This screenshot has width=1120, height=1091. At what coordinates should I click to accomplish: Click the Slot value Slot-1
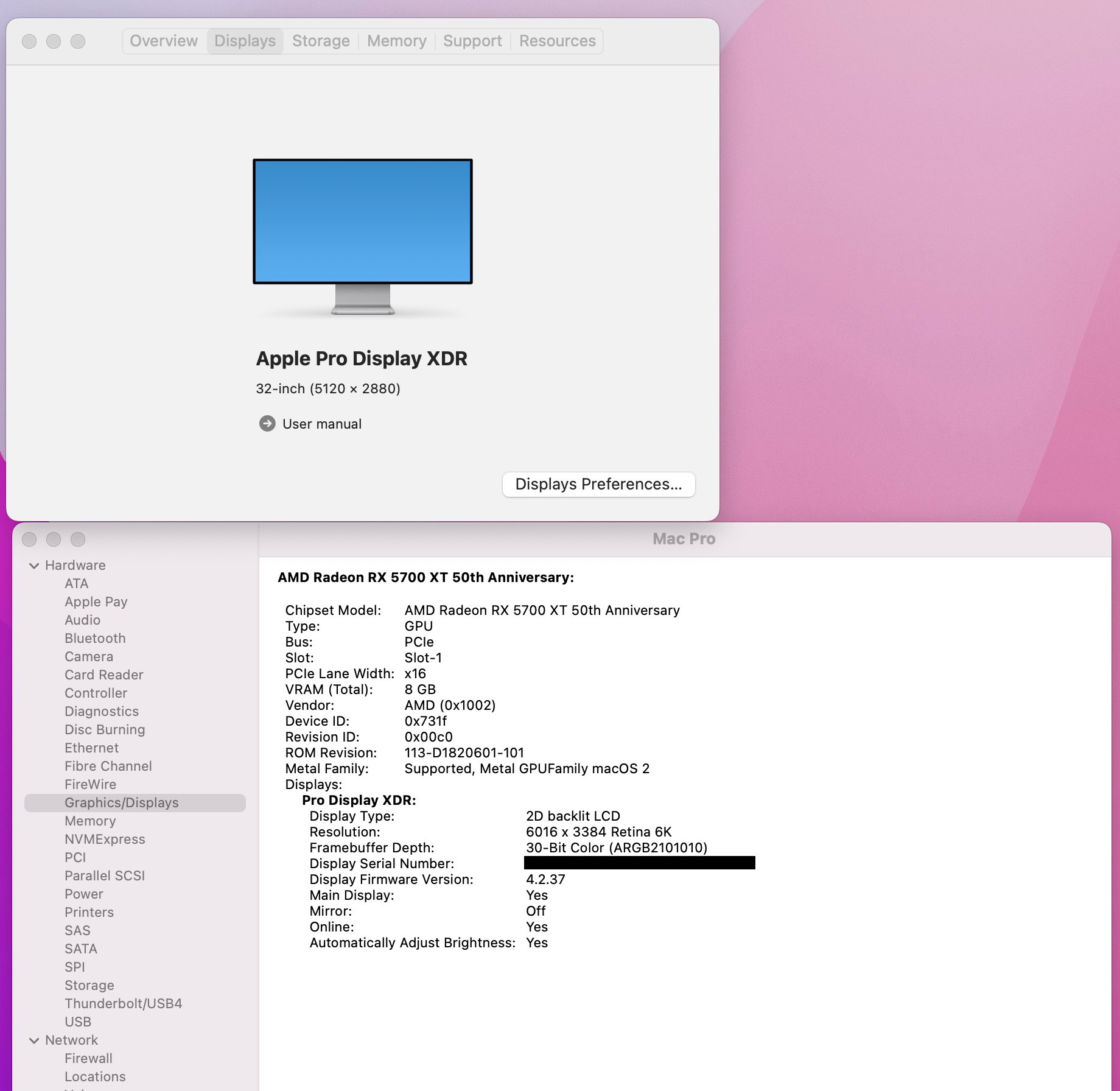pyautogui.click(x=424, y=658)
